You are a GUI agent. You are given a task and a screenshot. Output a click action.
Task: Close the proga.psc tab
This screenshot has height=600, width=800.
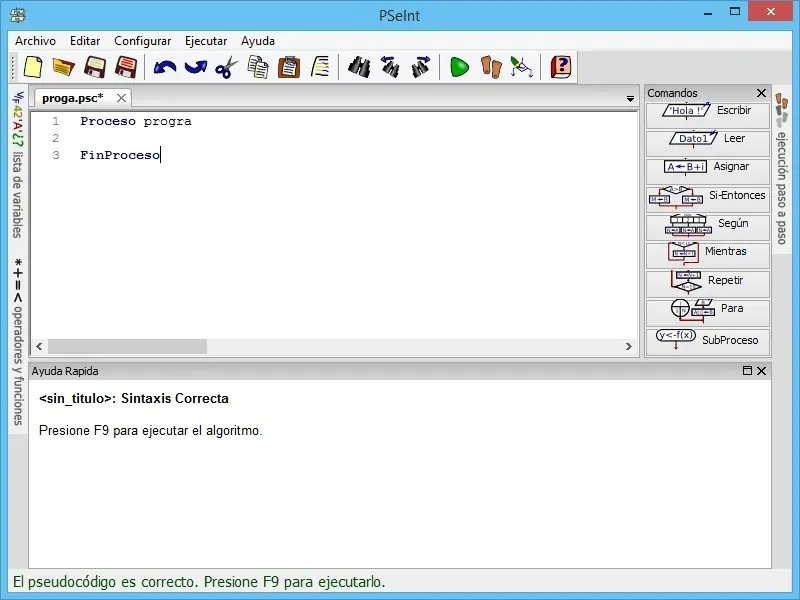point(121,98)
